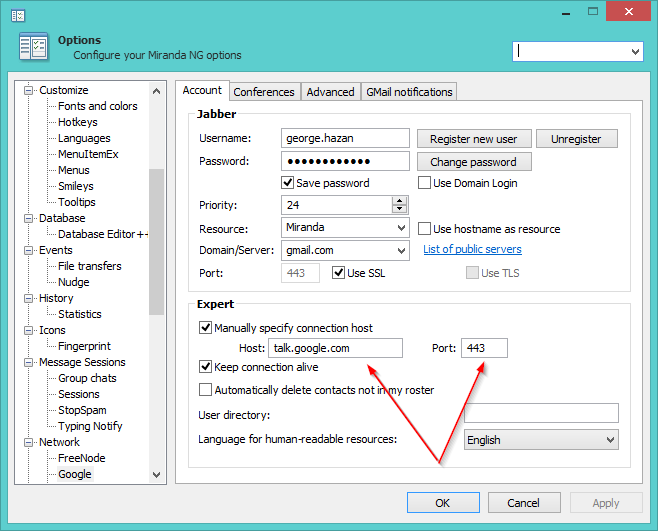
Task: Switch to the Conferences tab
Action: [263, 92]
